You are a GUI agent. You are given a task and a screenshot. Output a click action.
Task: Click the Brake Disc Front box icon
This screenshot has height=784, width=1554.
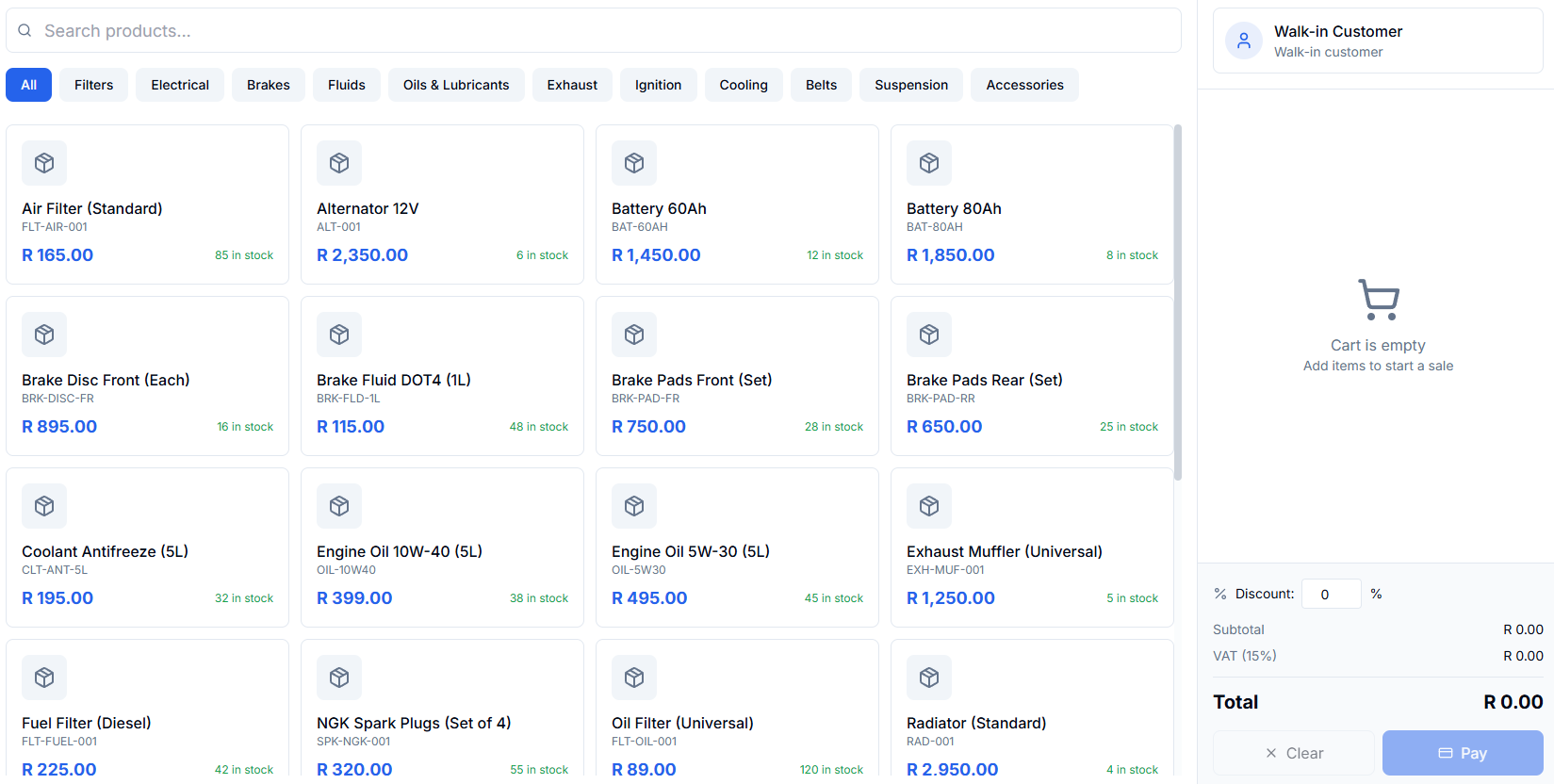pyautogui.click(x=44, y=335)
